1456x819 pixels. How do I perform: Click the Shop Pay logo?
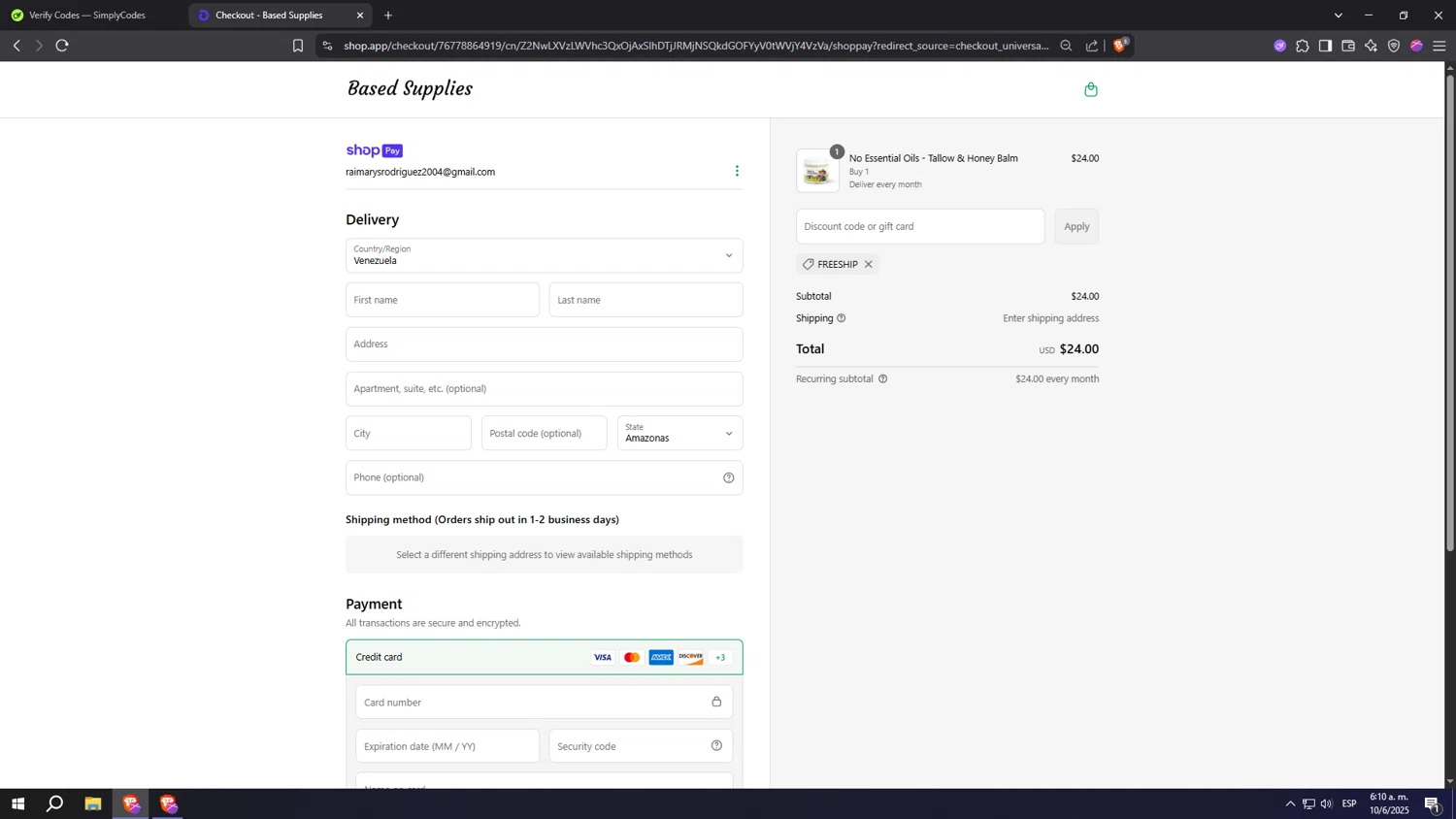point(374,150)
